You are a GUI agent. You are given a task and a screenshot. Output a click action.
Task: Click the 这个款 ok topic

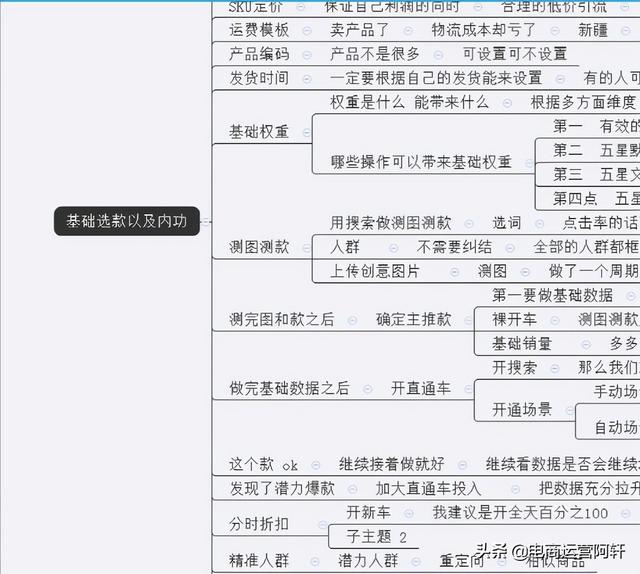click(x=263, y=464)
